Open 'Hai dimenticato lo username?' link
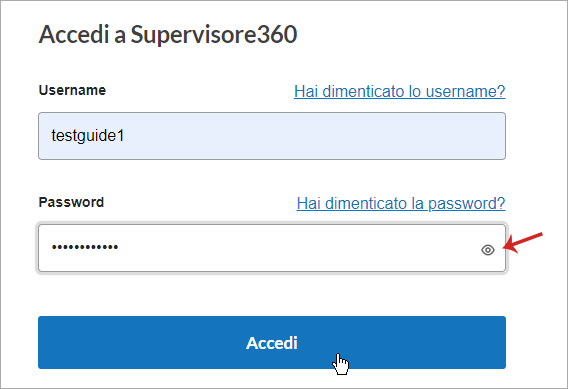The image size is (568, 389). pyautogui.click(x=400, y=91)
